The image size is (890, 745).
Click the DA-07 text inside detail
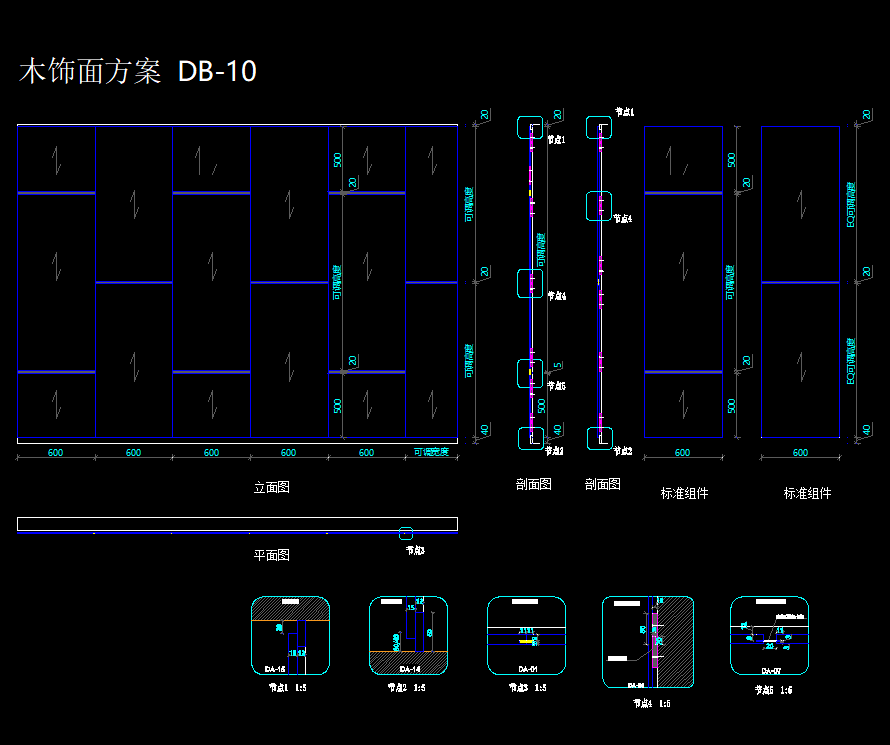(x=771, y=671)
